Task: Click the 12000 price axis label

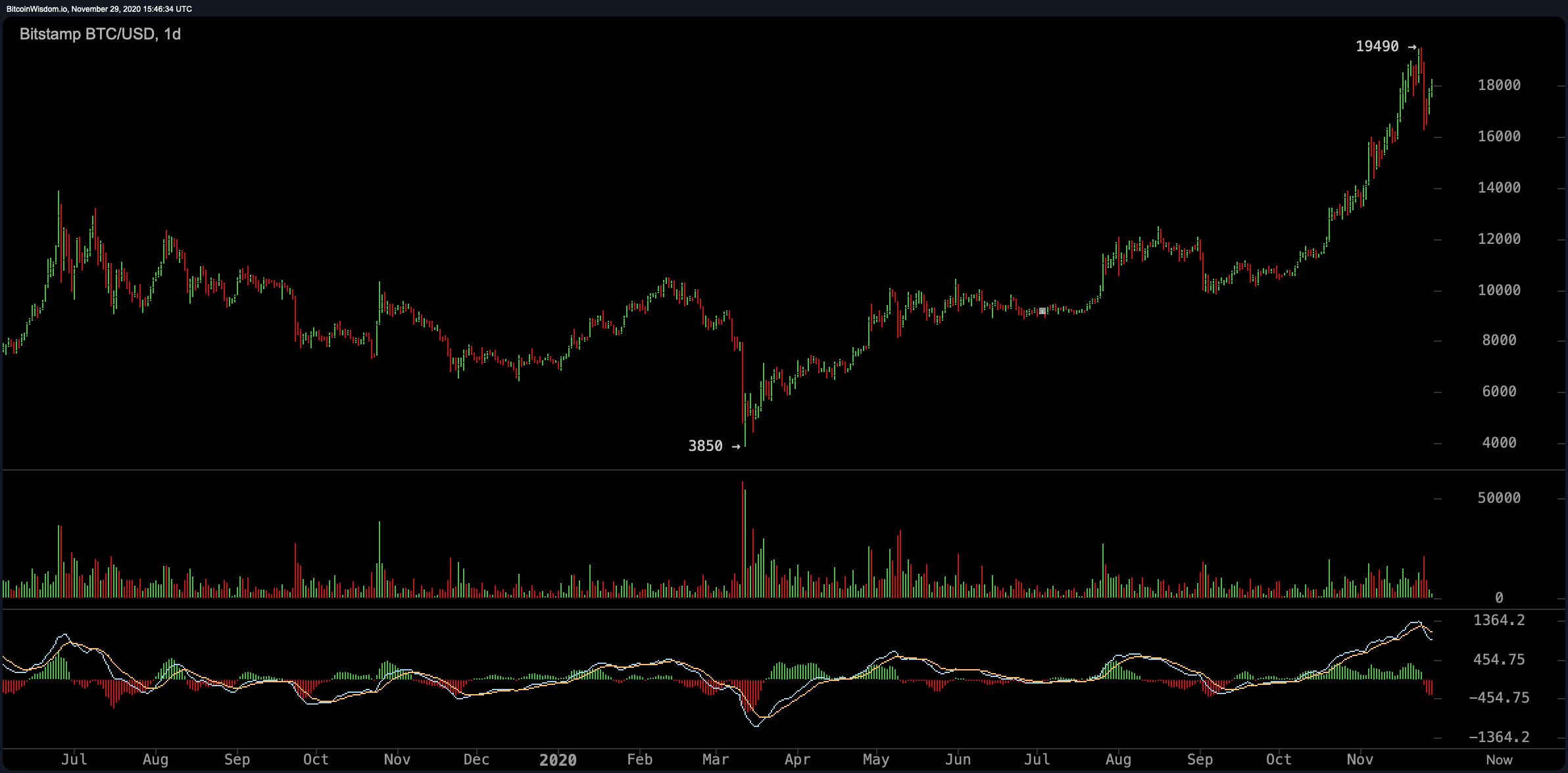Action: point(1499,239)
